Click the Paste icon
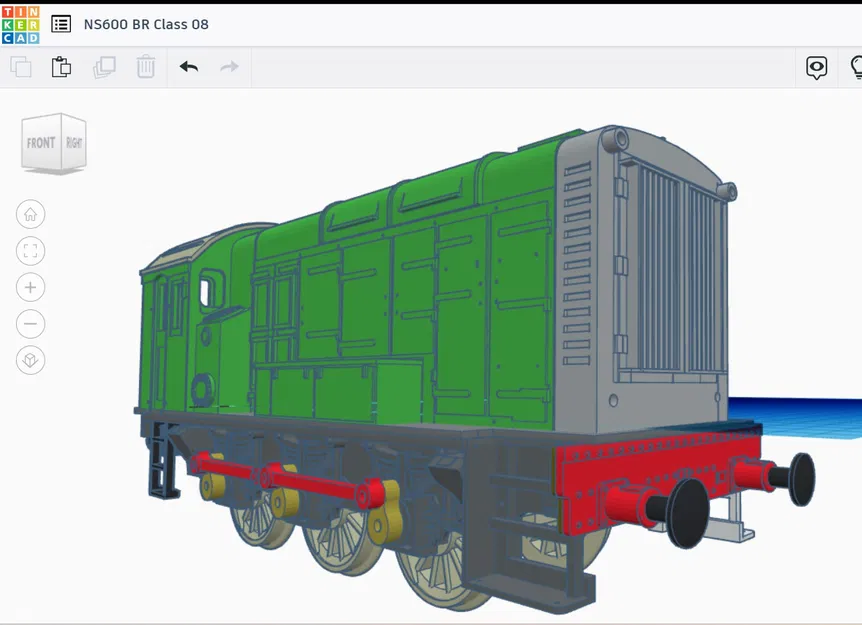The image size is (862, 625). tap(62, 66)
